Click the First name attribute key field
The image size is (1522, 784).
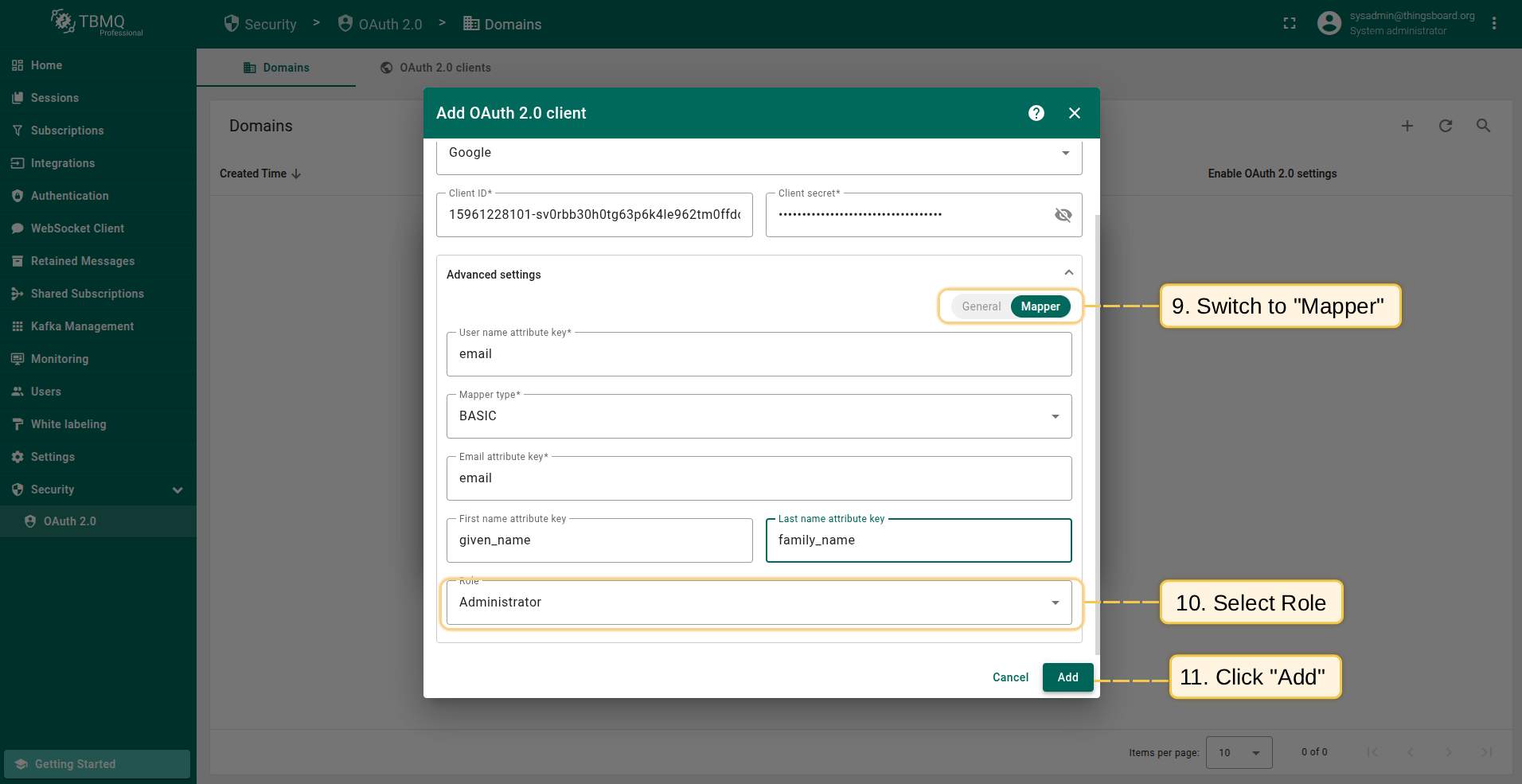[x=599, y=540]
